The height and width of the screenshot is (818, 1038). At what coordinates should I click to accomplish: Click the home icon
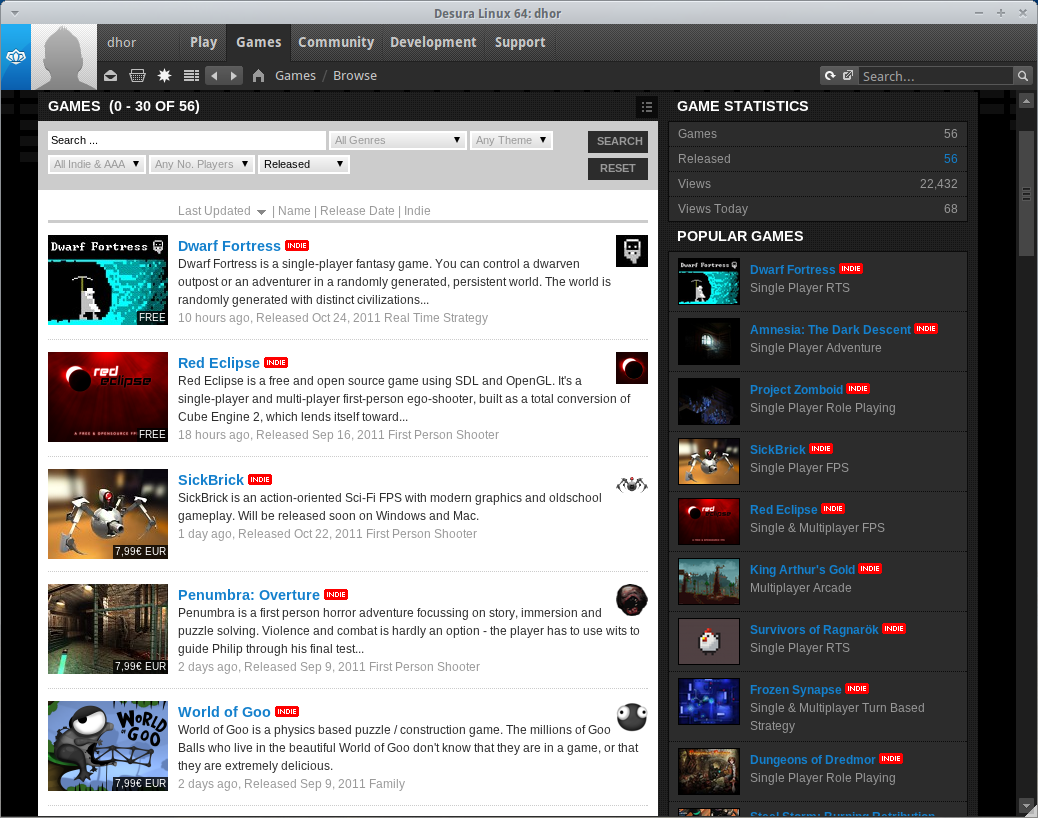[x=258, y=75]
